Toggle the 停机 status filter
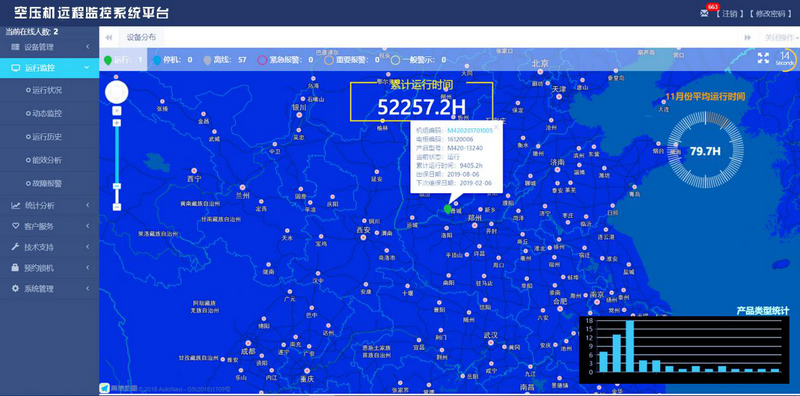The height and width of the screenshot is (396, 800). [173, 60]
